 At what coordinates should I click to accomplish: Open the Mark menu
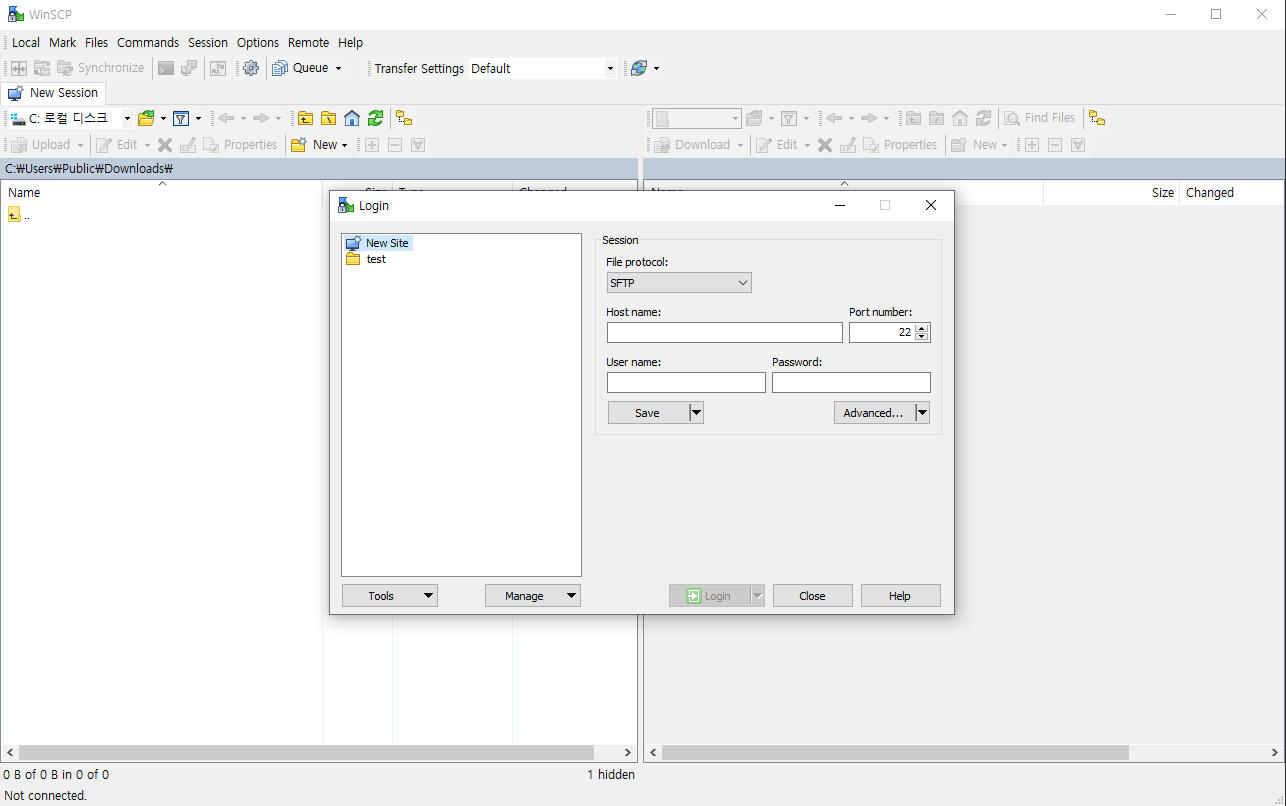coord(63,42)
